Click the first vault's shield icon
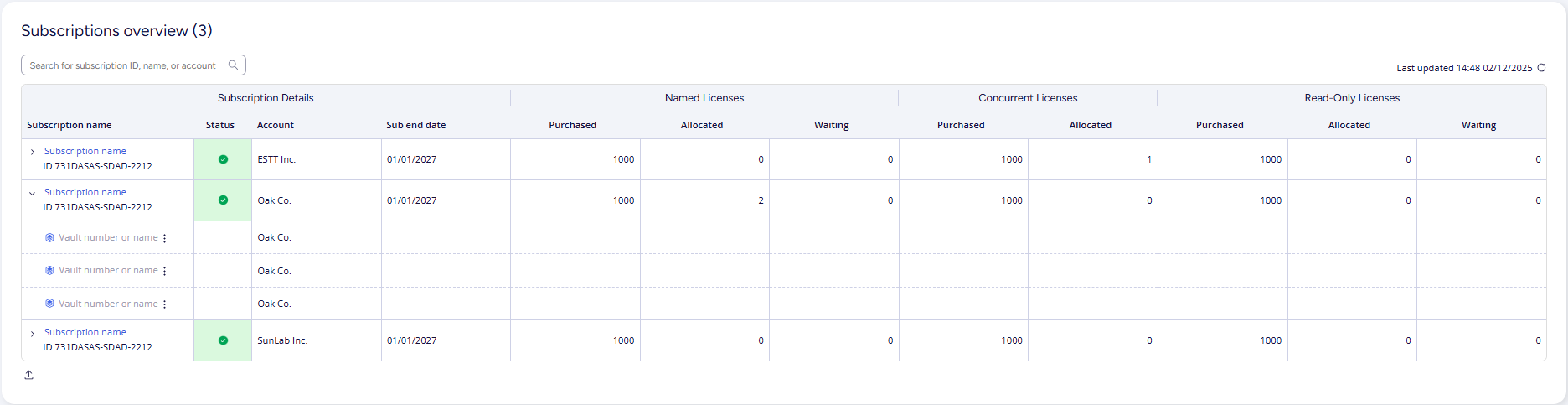This screenshot has width=1568, height=405. pos(49,237)
